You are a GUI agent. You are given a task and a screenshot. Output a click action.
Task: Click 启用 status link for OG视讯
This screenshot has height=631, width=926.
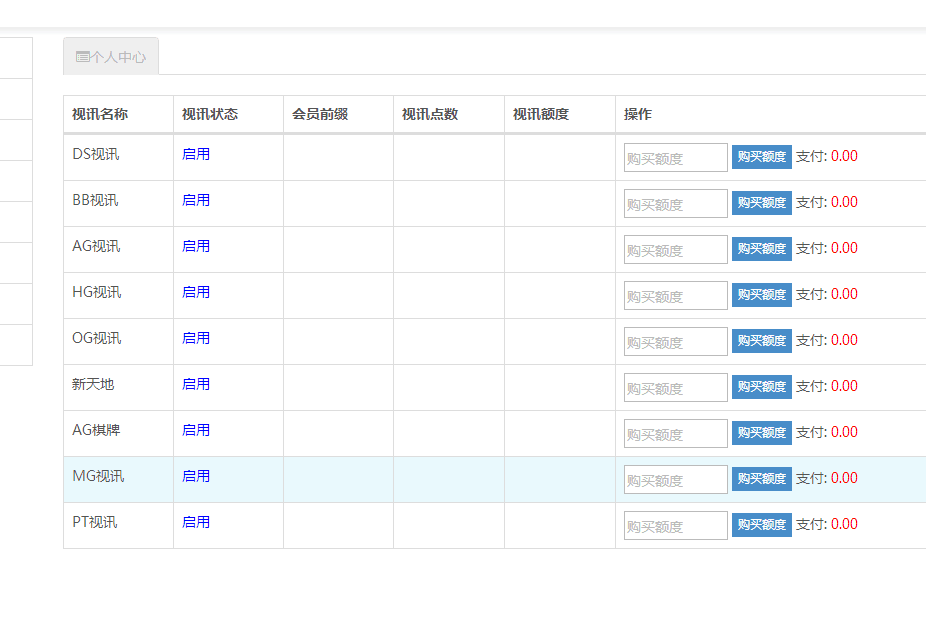[196, 339]
